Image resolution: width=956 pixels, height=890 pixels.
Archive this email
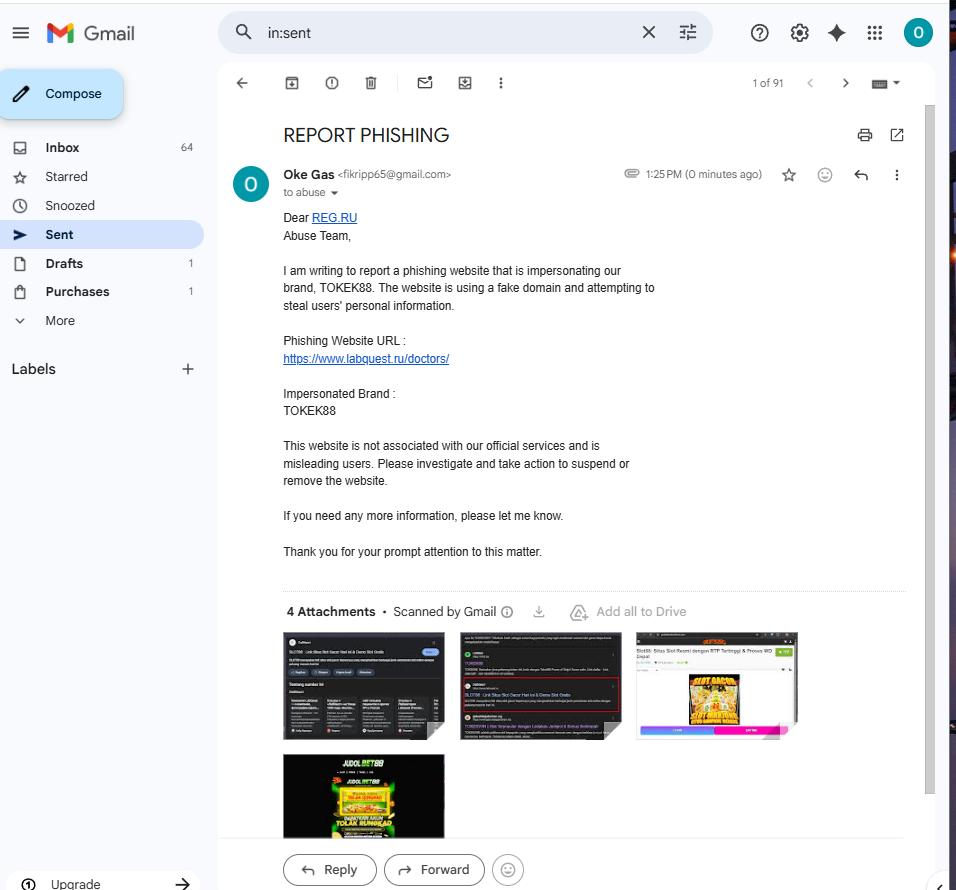pos(292,83)
